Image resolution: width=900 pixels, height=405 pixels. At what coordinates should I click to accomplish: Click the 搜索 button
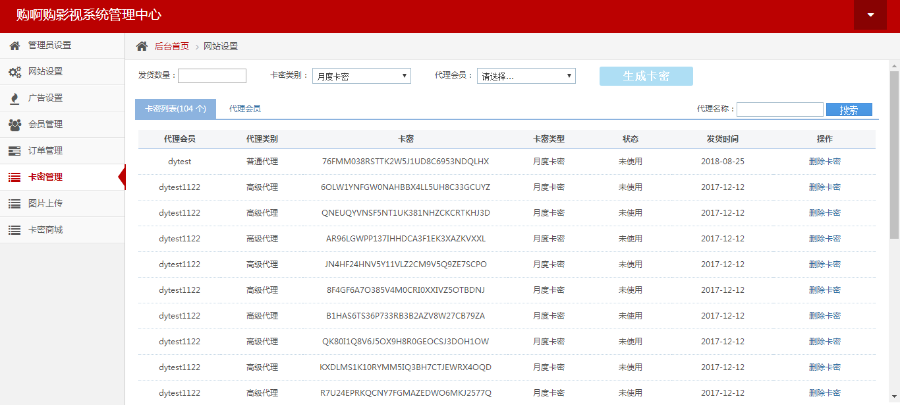(849, 110)
